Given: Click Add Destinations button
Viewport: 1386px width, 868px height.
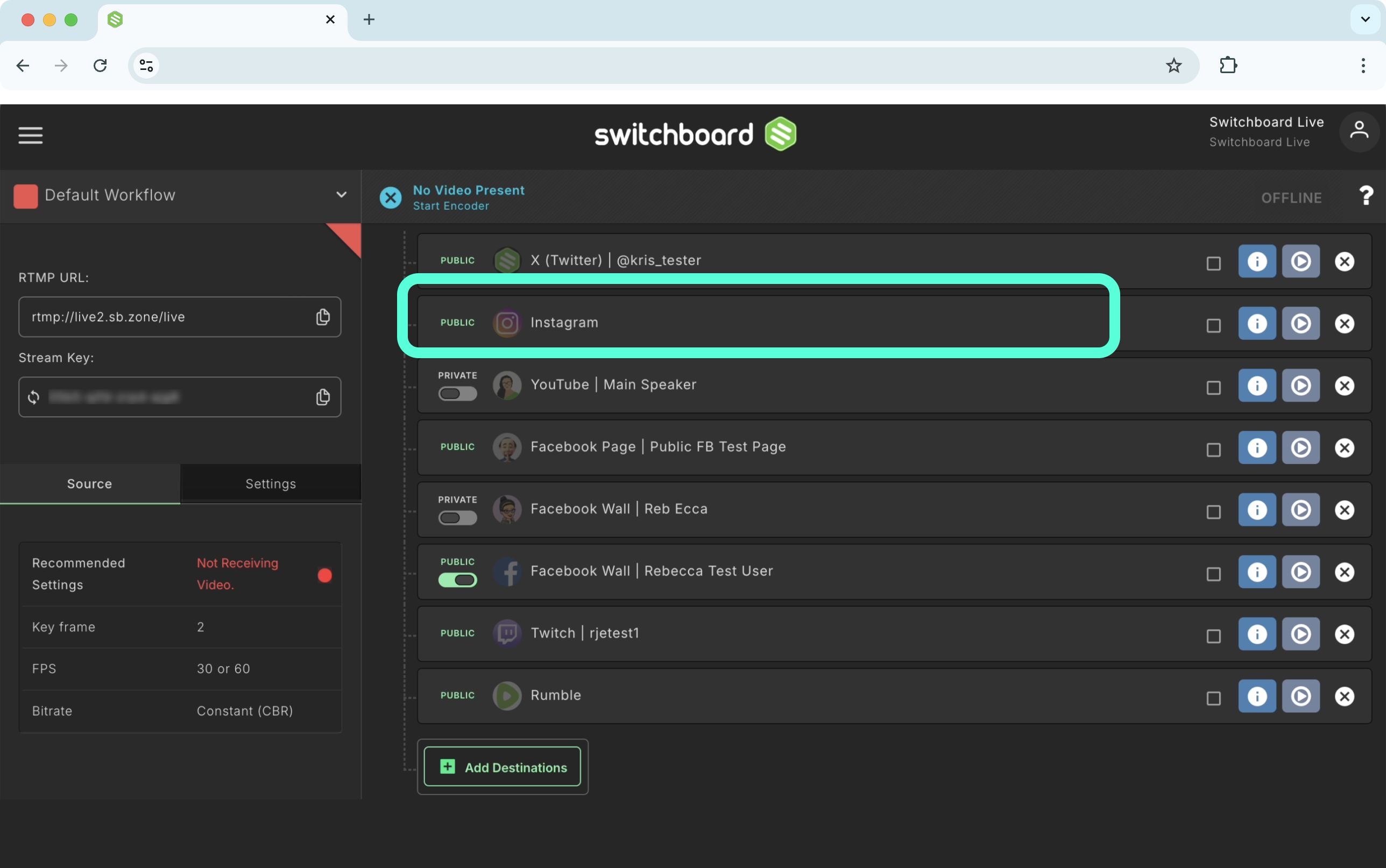Looking at the screenshot, I should click(x=503, y=767).
